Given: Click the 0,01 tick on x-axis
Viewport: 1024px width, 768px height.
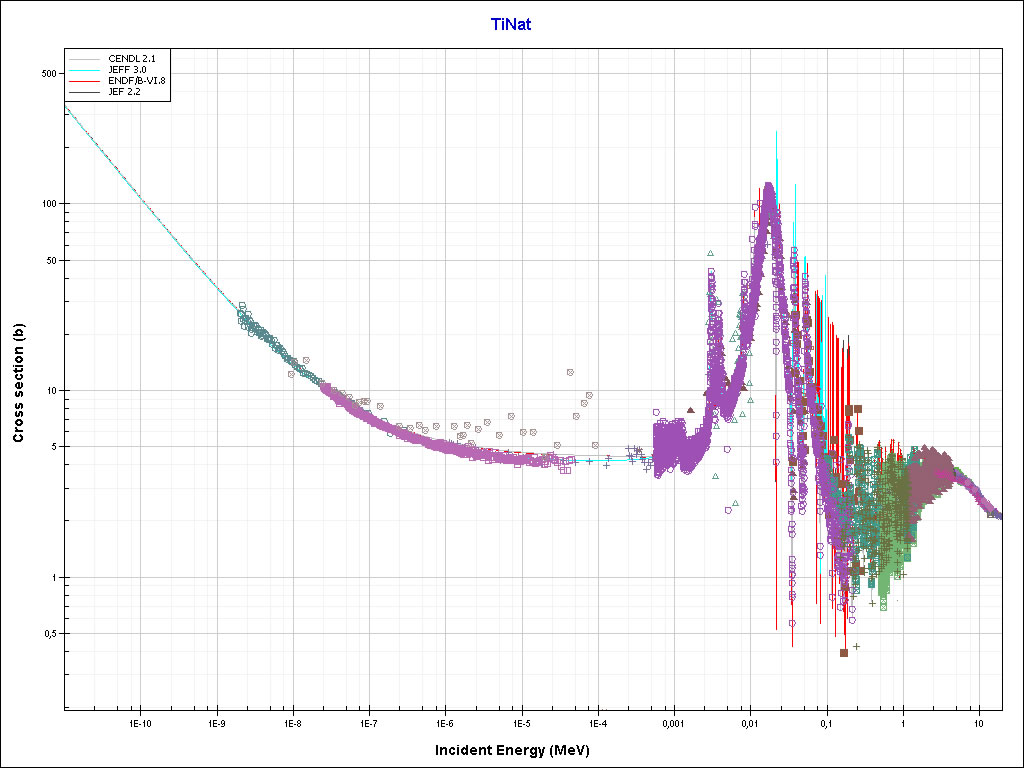Looking at the screenshot, I should pyautogui.click(x=750, y=722).
